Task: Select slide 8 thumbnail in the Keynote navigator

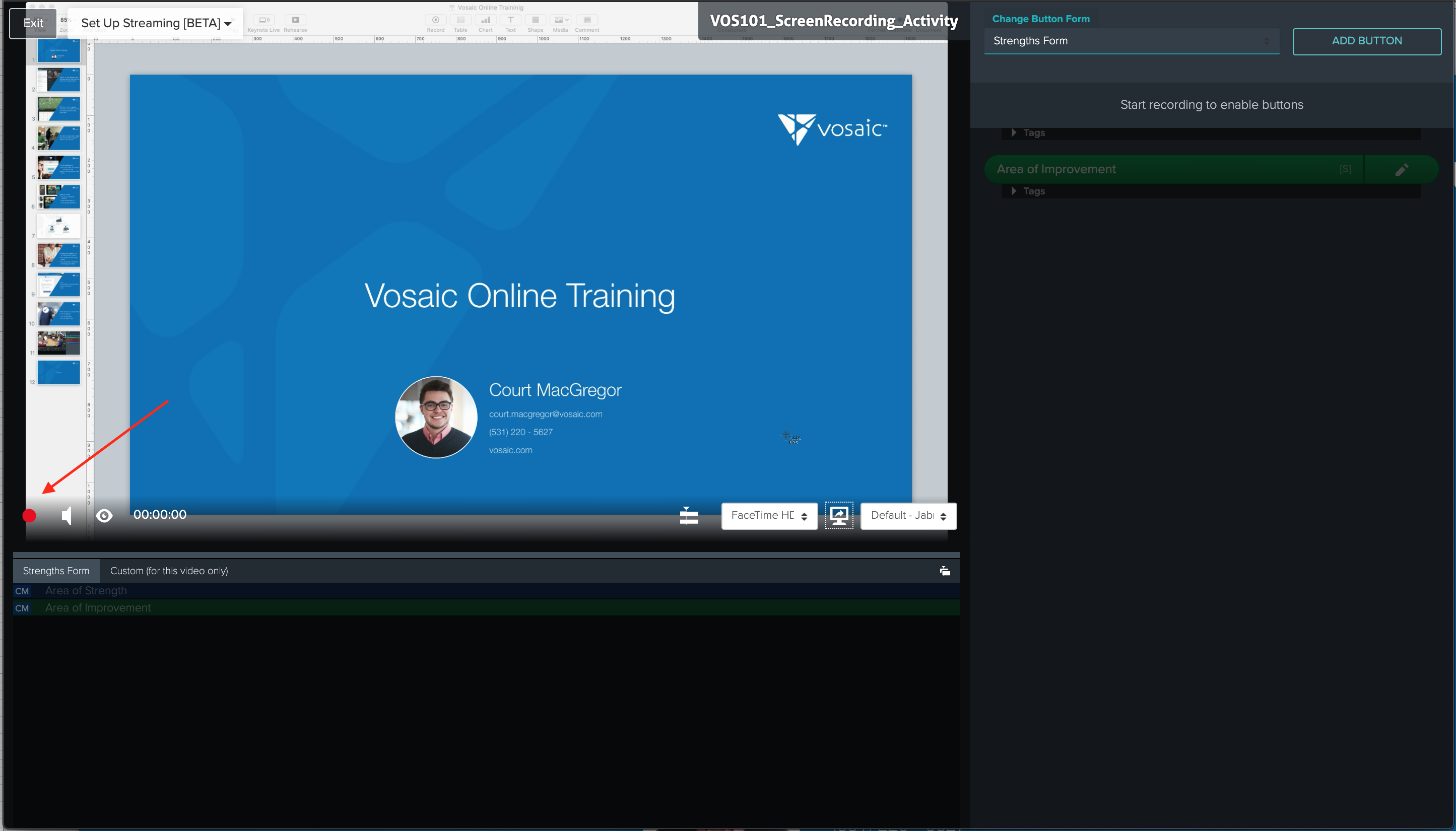Action: coord(59,256)
